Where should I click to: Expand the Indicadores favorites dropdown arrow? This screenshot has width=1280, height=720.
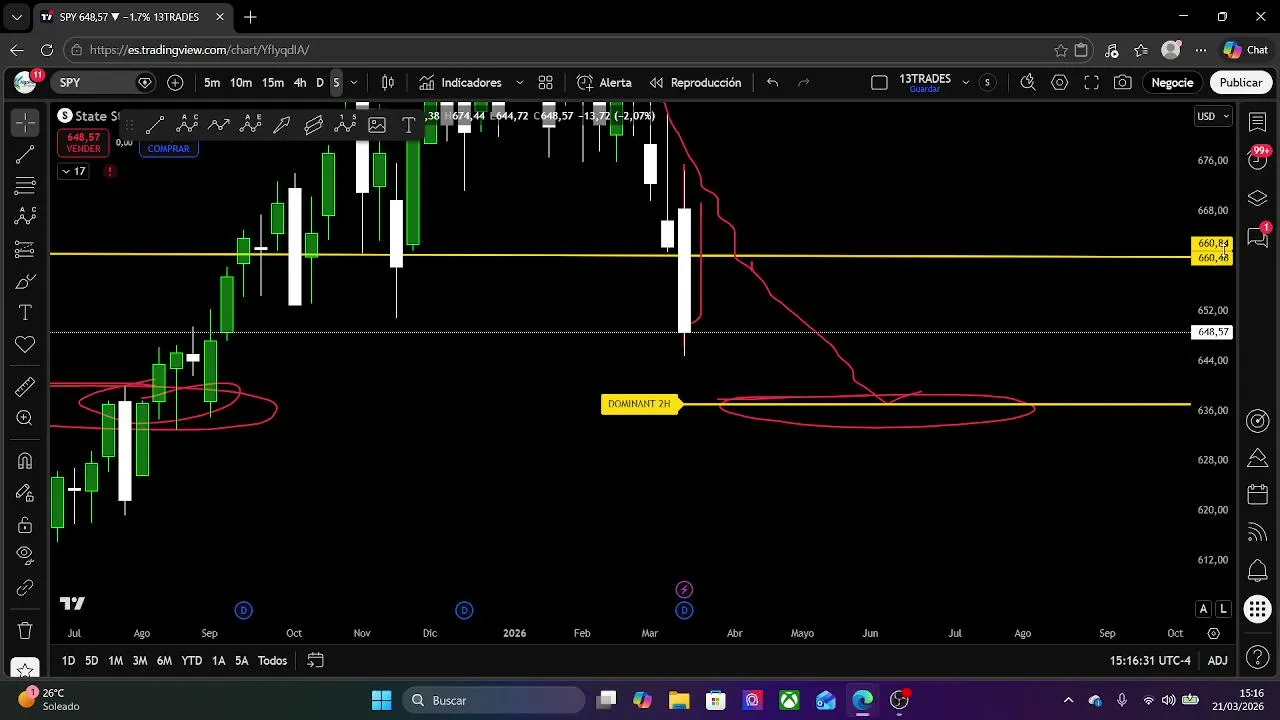(x=519, y=83)
